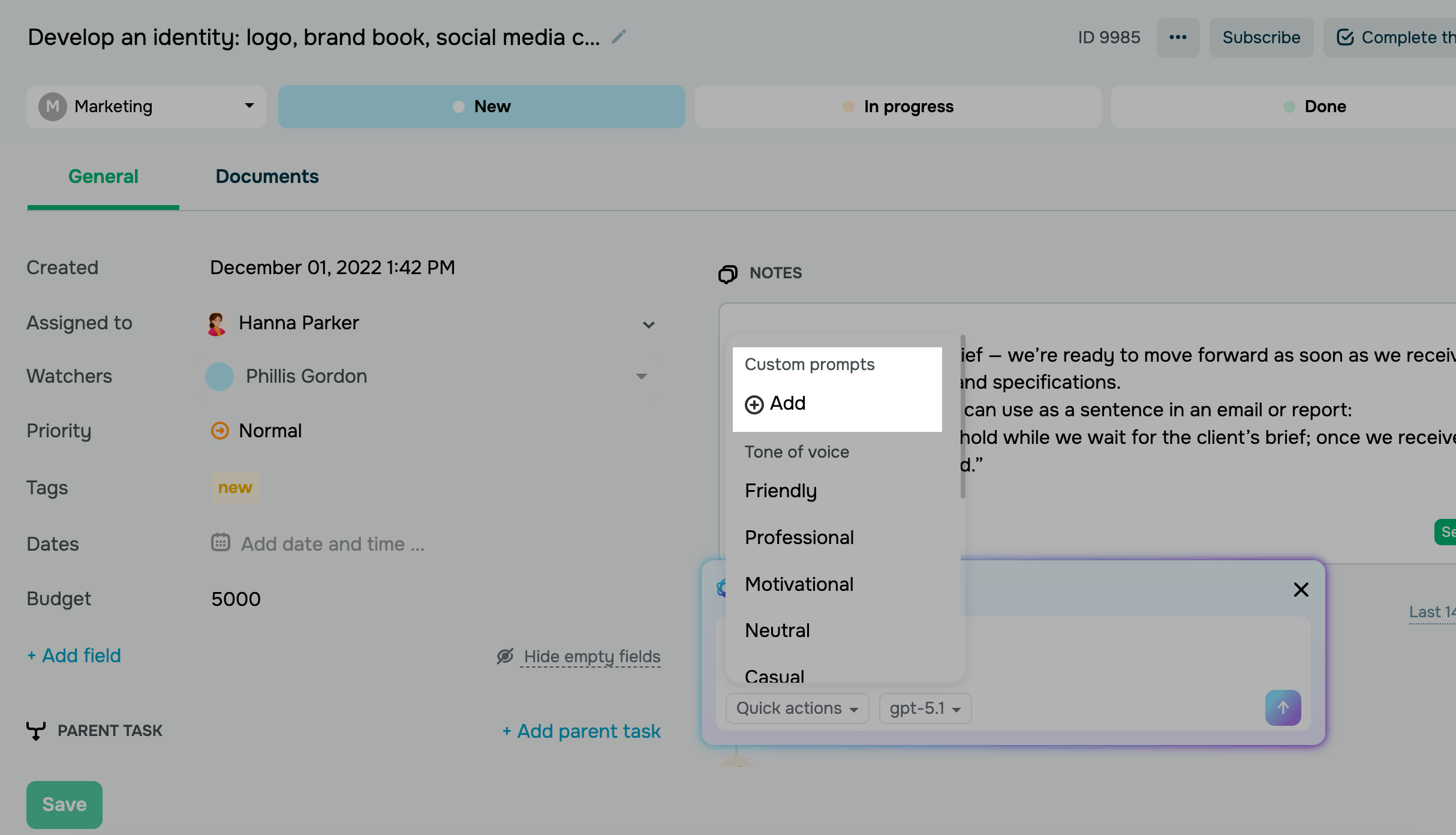Close the AI assistant panel with X
1456x835 pixels.
[x=1301, y=590]
